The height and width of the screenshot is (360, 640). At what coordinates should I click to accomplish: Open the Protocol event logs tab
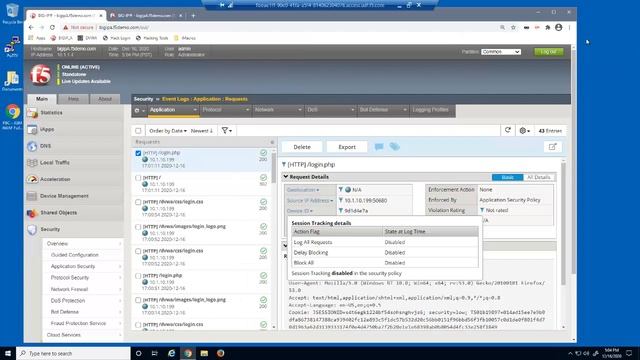pyautogui.click(x=226, y=110)
